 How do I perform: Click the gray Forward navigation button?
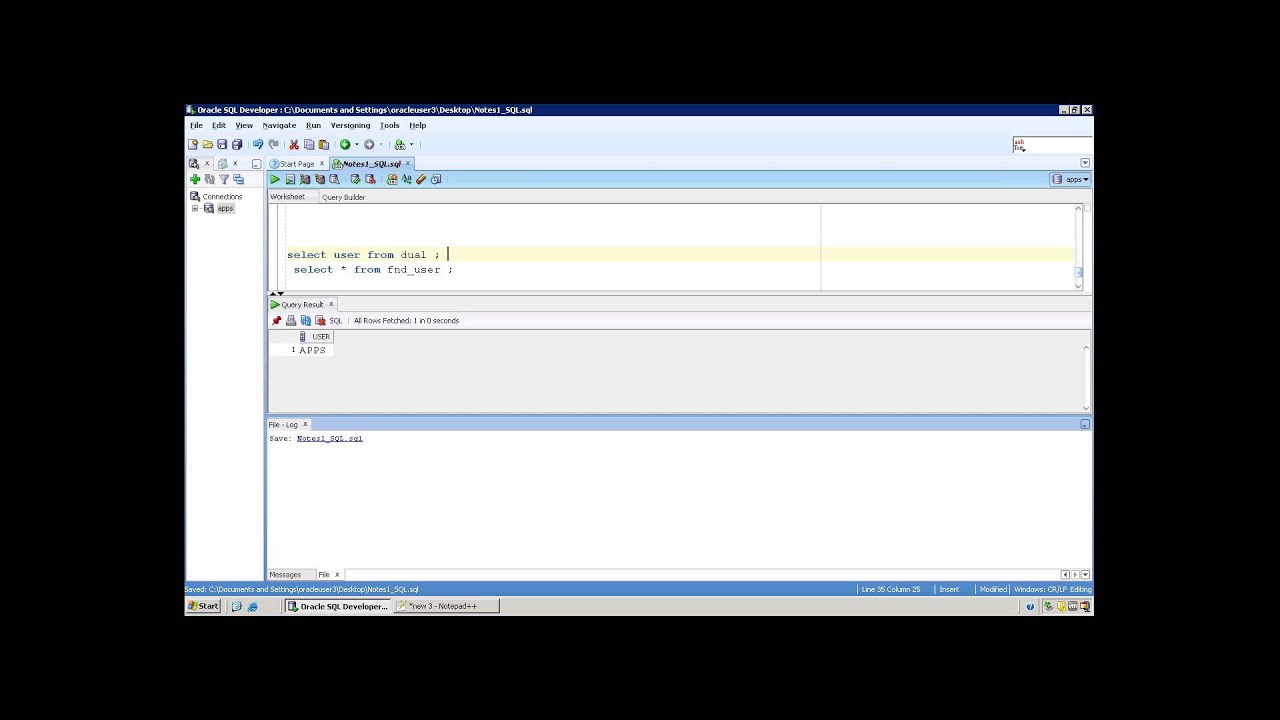point(369,144)
